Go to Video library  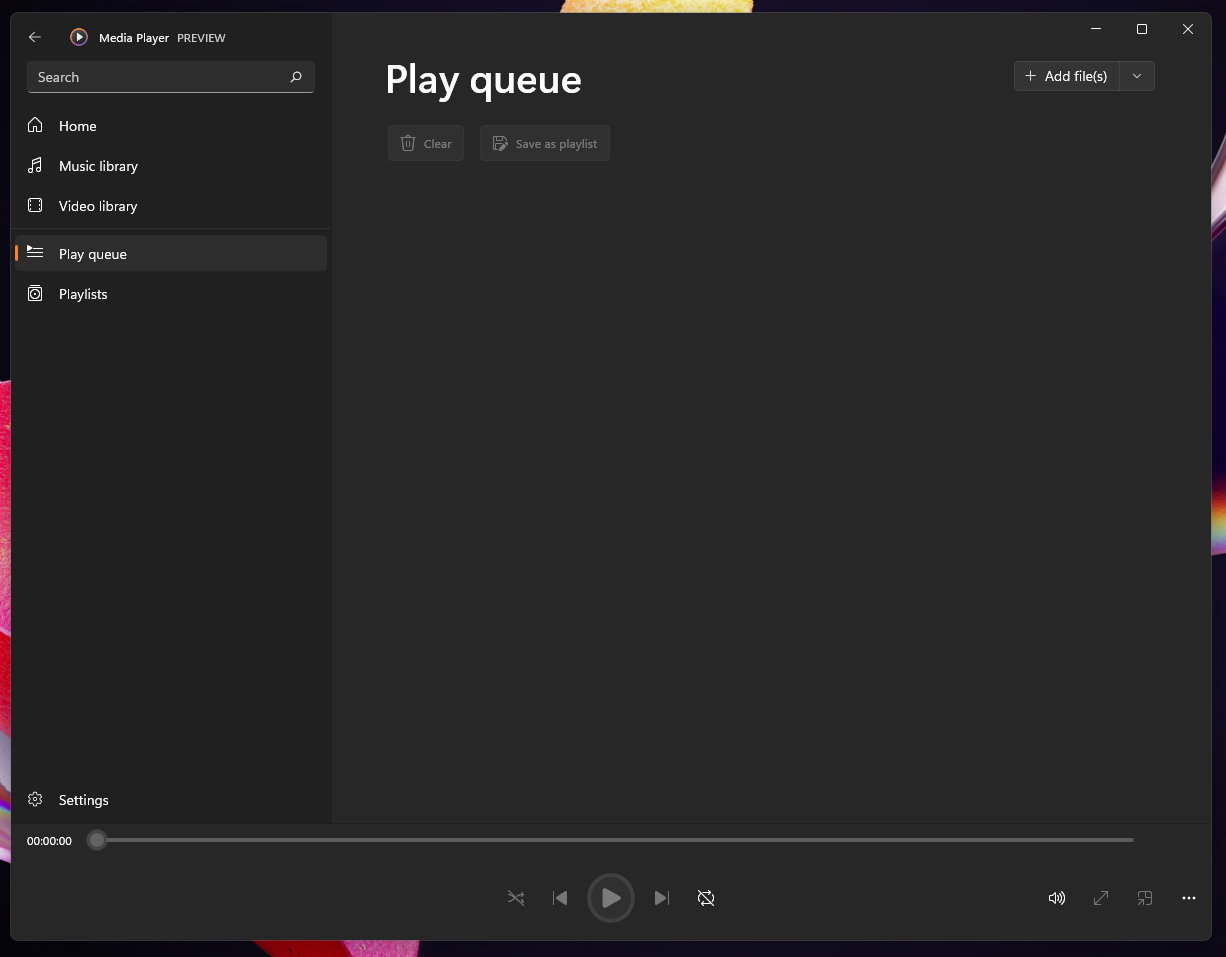(171, 206)
